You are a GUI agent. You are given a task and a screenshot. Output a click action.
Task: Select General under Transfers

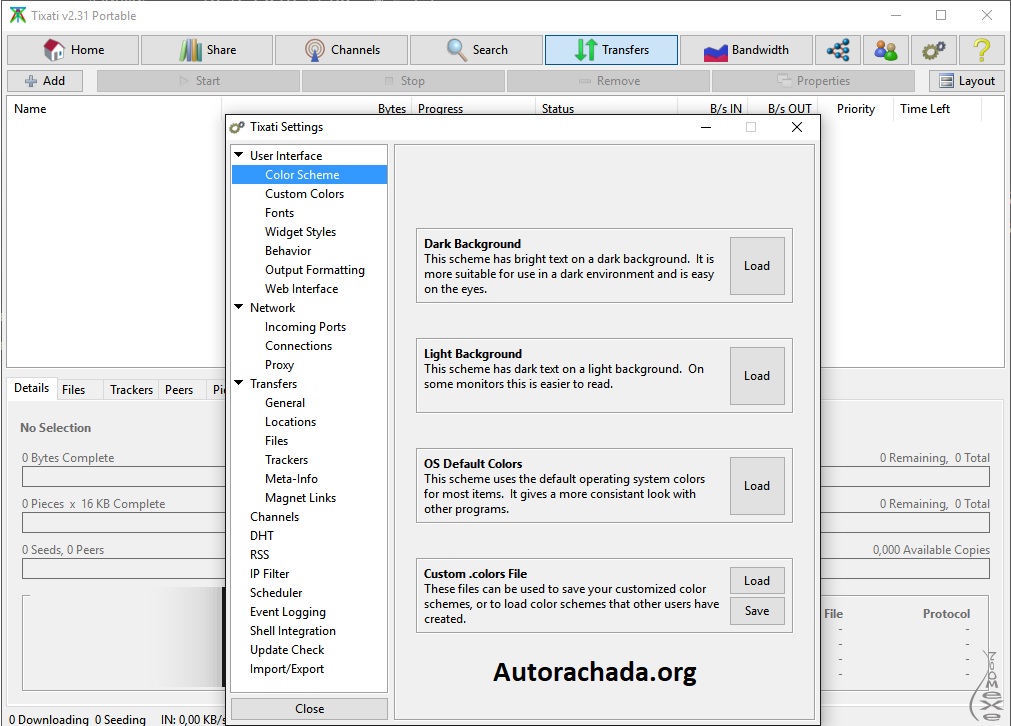(x=285, y=403)
